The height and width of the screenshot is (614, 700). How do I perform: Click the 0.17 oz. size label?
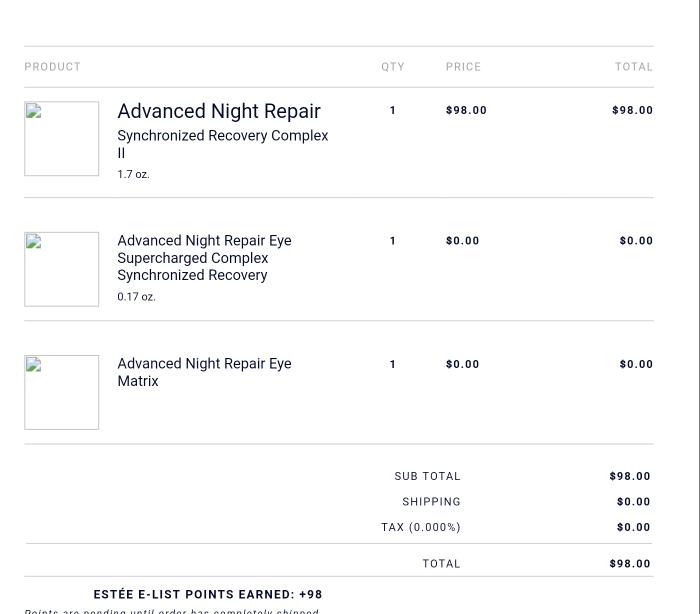pos(136,297)
